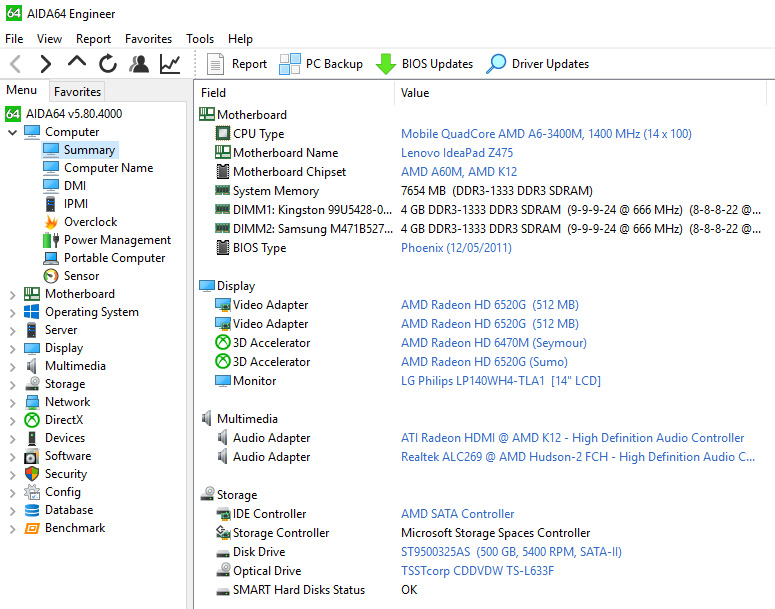Screen dimensions: 775x609
Task: Open Portable Computer page
Action: tap(104, 258)
